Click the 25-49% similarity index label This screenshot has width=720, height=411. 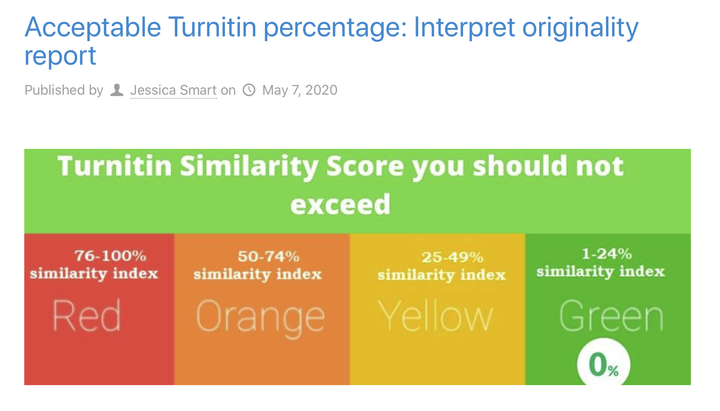pyautogui.click(x=441, y=266)
